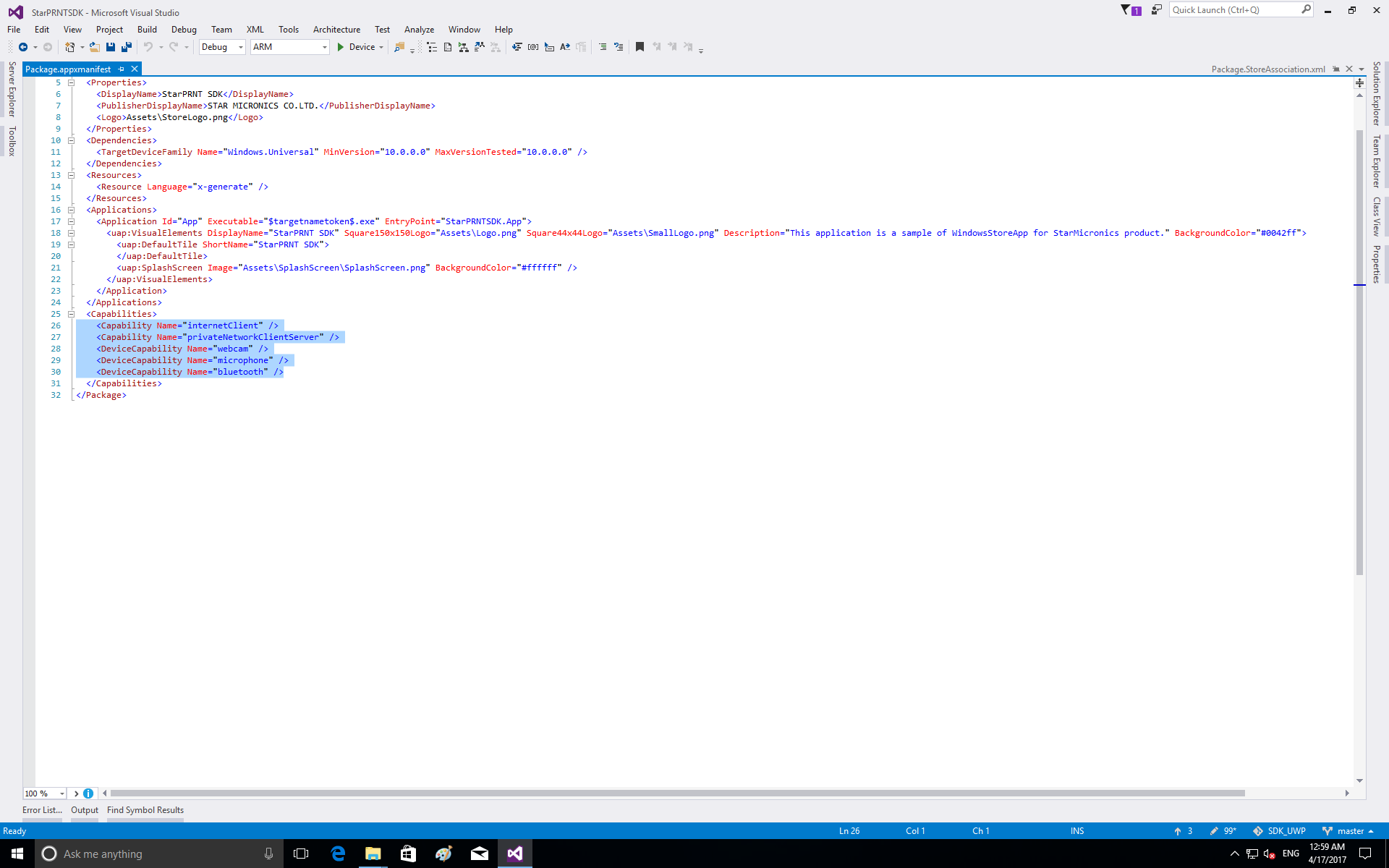Launch Microsoft Edge from the taskbar

(x=337, y=854)
